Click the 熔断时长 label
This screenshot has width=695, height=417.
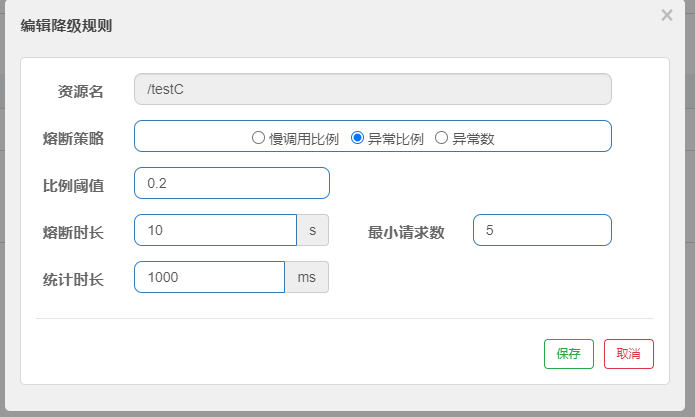pos(74,232)
